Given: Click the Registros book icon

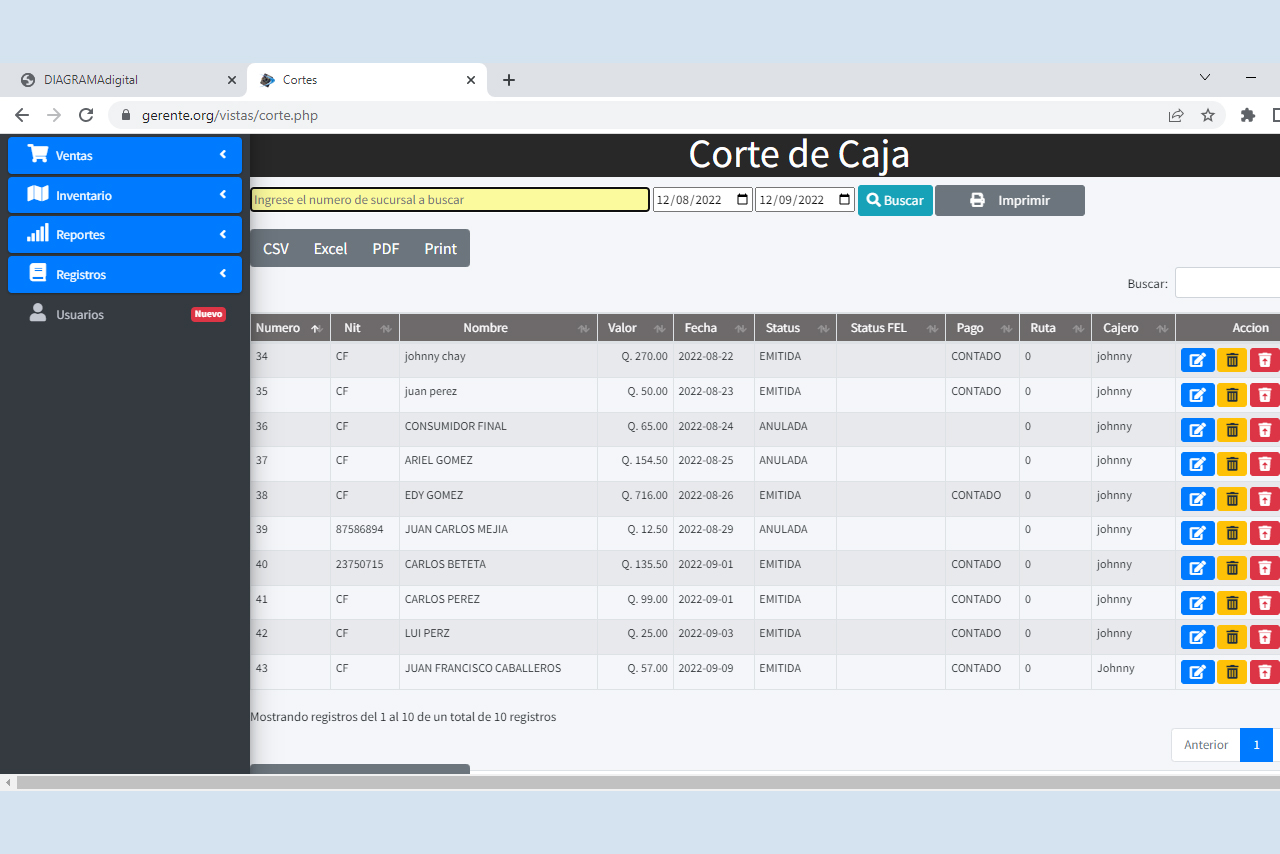Looking at the screenshot, I should click(x=38, y=273).
